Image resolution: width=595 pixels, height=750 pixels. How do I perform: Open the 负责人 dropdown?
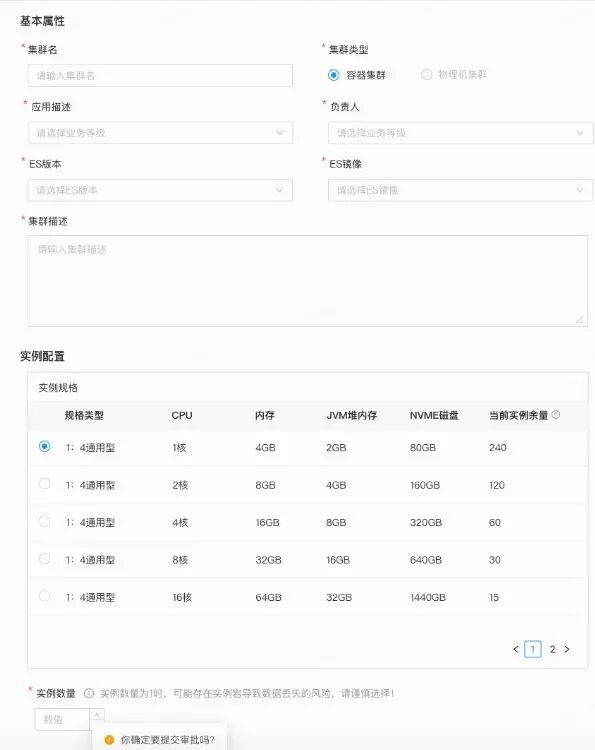pyautogui.click(x=460, y=132)
